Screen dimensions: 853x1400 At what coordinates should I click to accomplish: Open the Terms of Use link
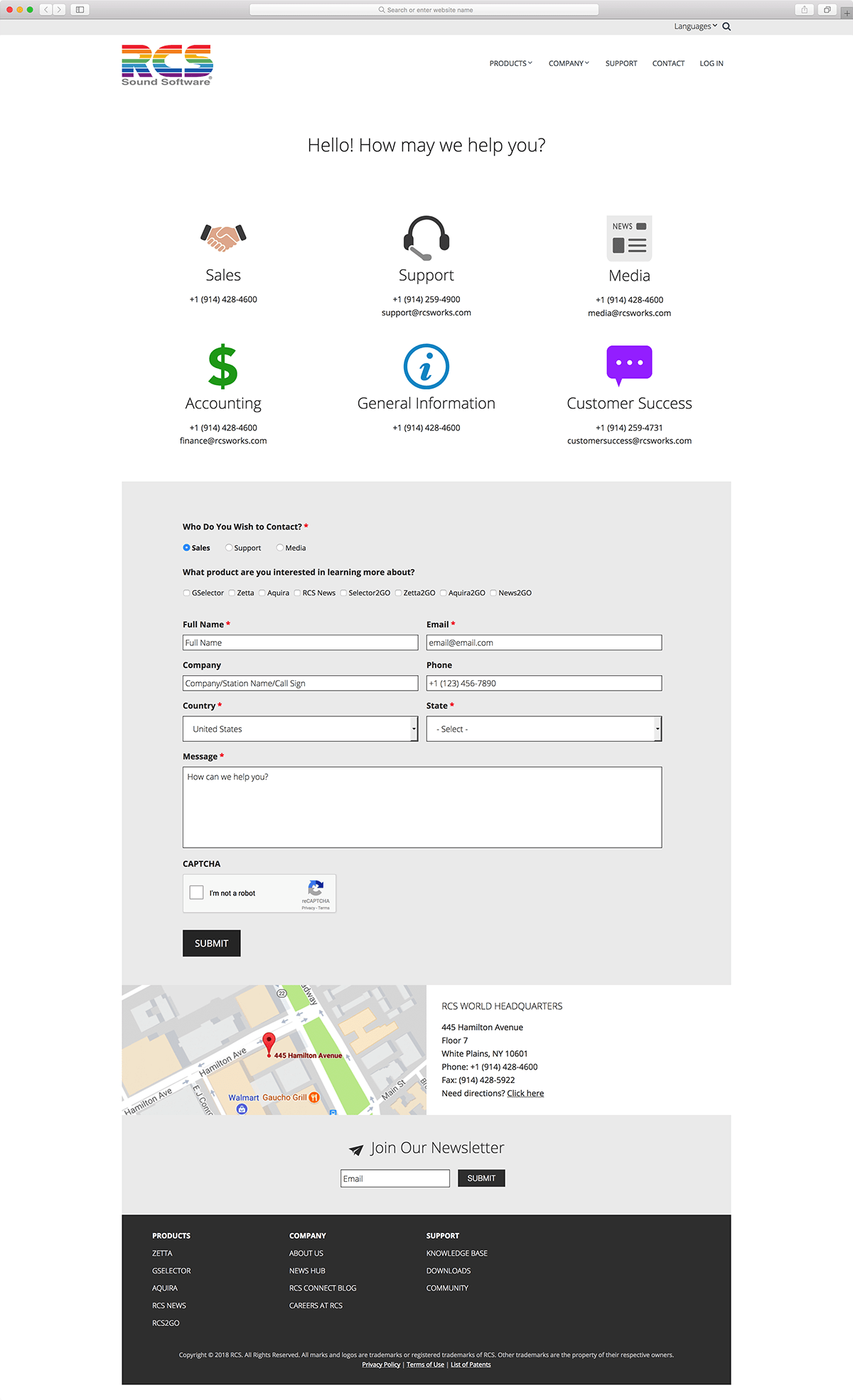pyautogui.click(x=425, y=1364)
